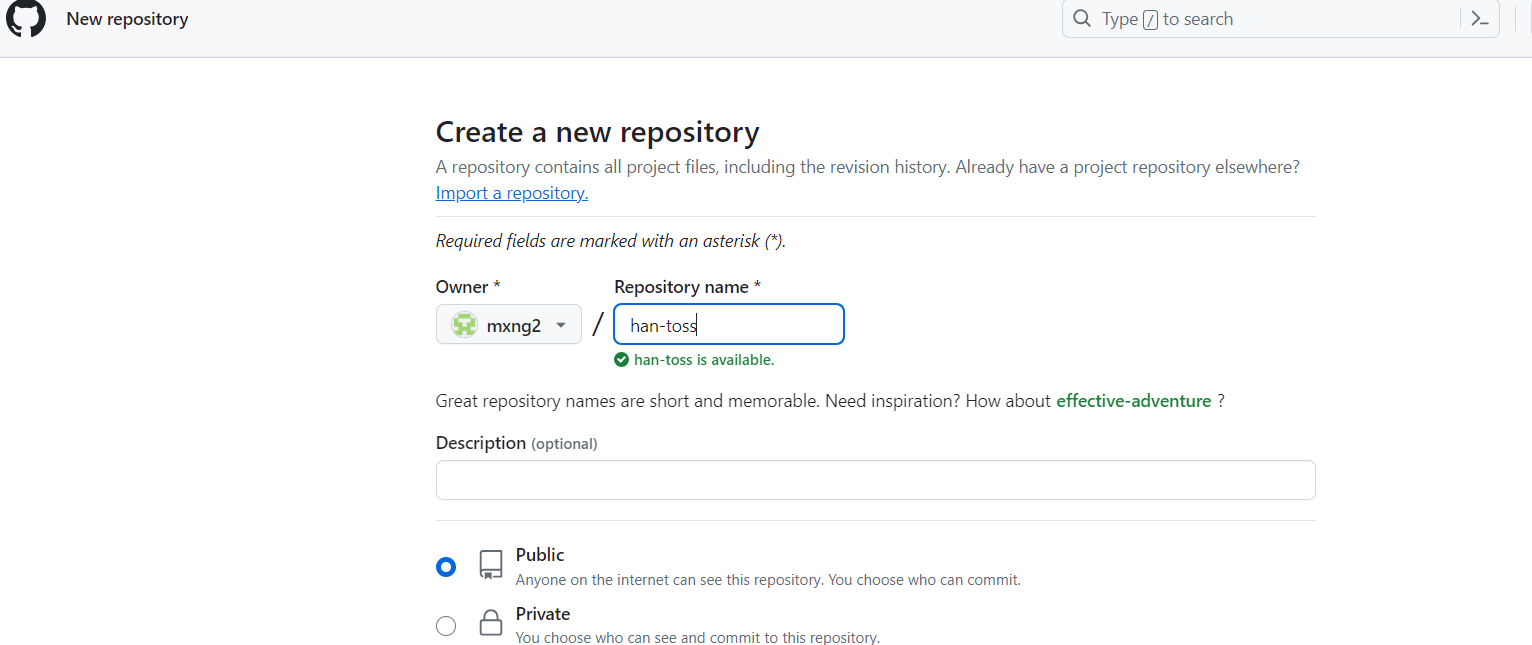Click the Public repository book icon

[x=490, y=565]
